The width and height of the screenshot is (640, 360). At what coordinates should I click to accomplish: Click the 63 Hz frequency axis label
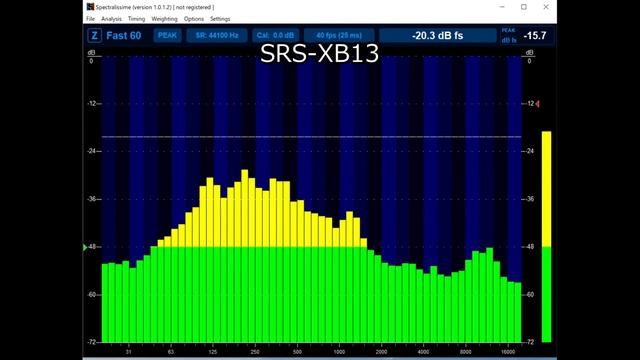[x=171, y=352]
